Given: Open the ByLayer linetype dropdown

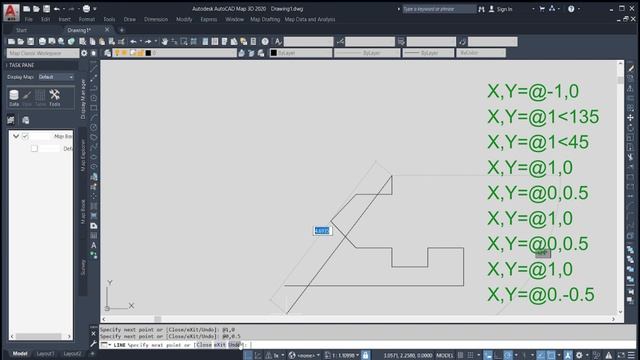Looking at the screenshot, I should (x=367, y=53).
